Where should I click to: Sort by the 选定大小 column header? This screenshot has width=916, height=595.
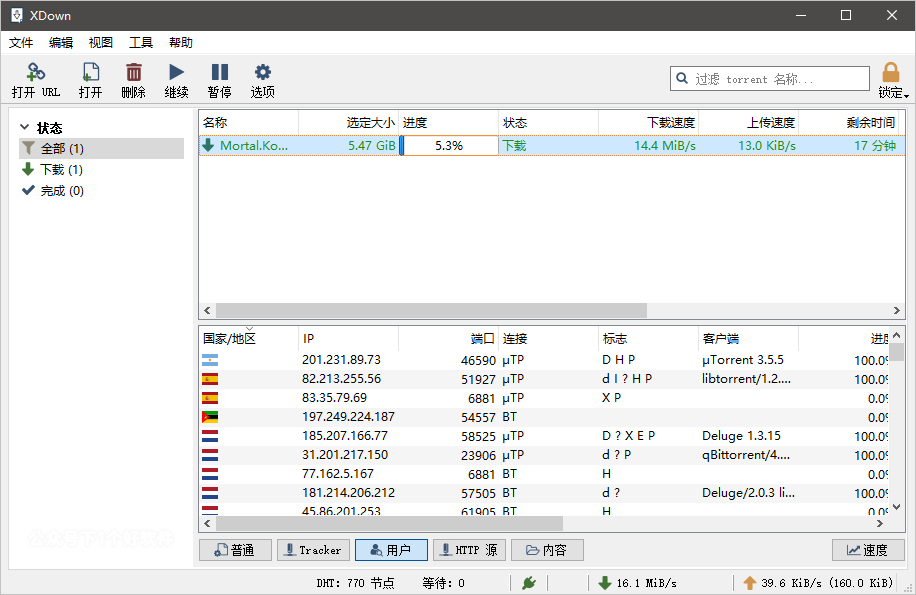pyautogui.click(x=349, y=123)
